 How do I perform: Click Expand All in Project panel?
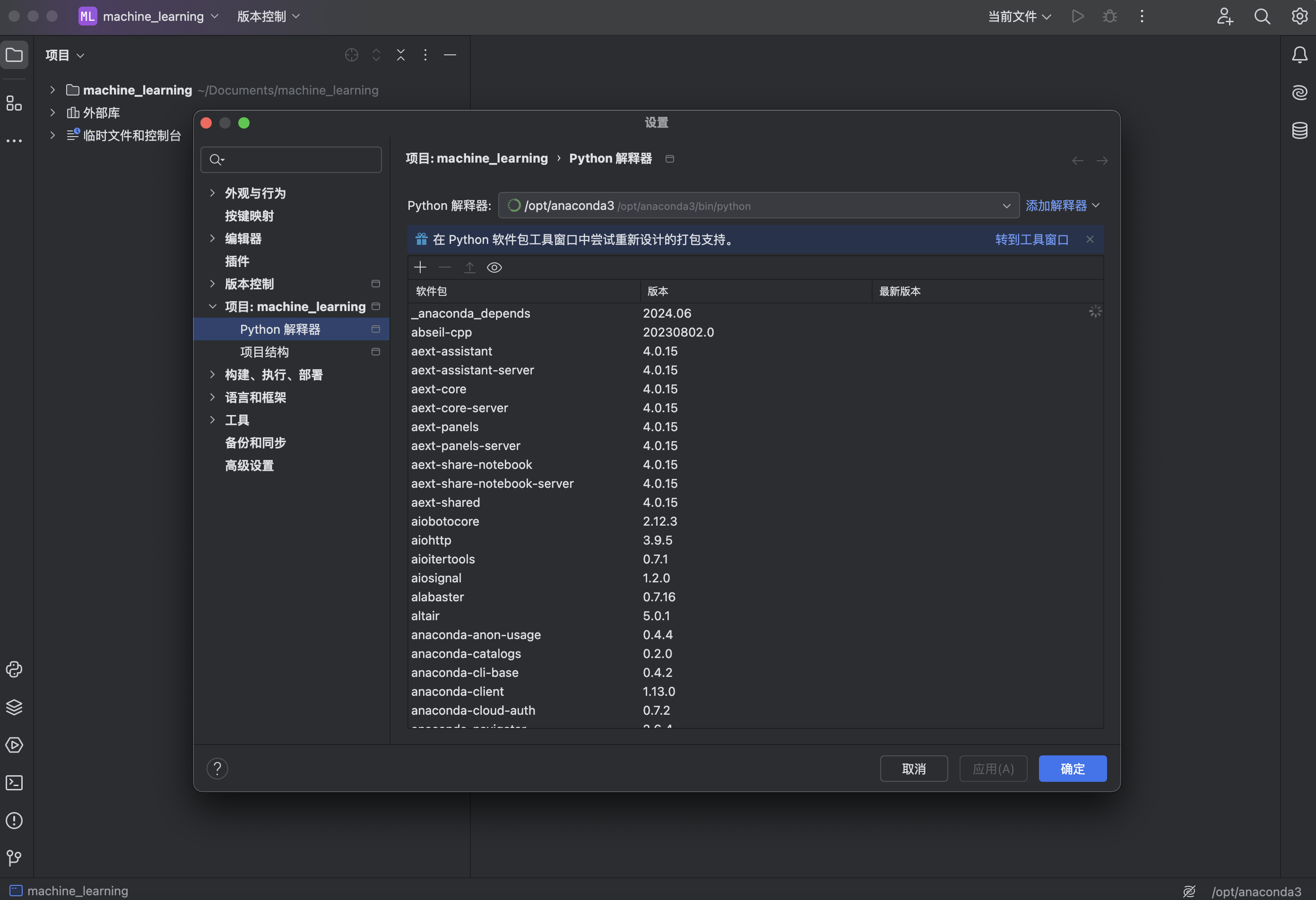tap(376, 55)
